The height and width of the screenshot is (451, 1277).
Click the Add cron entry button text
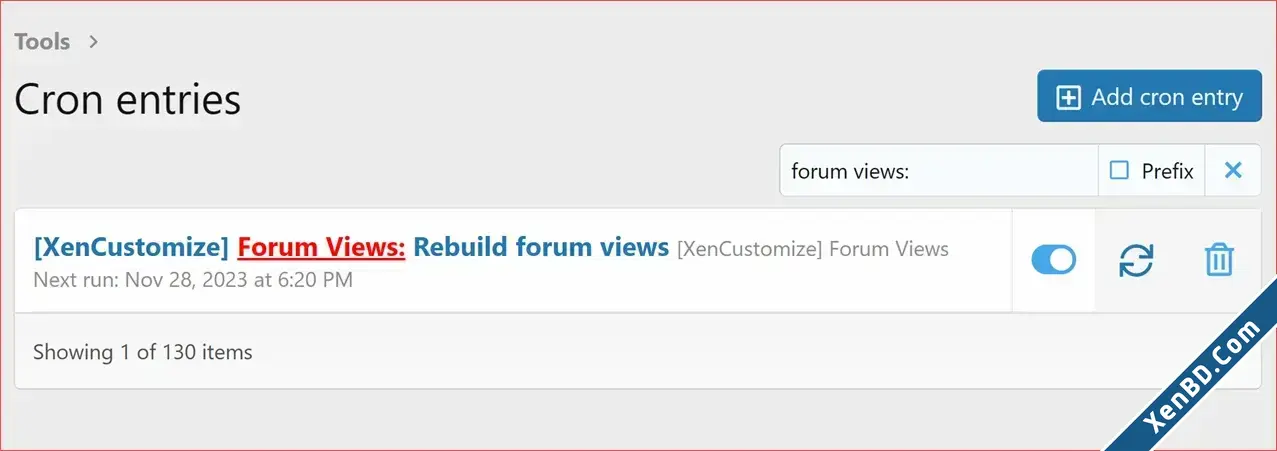[x=1167, y=97]
